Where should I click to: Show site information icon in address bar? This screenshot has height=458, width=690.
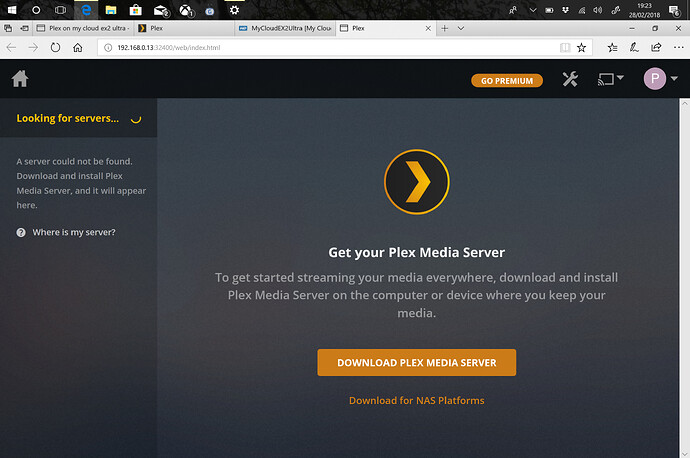click(x=108, y=48)
